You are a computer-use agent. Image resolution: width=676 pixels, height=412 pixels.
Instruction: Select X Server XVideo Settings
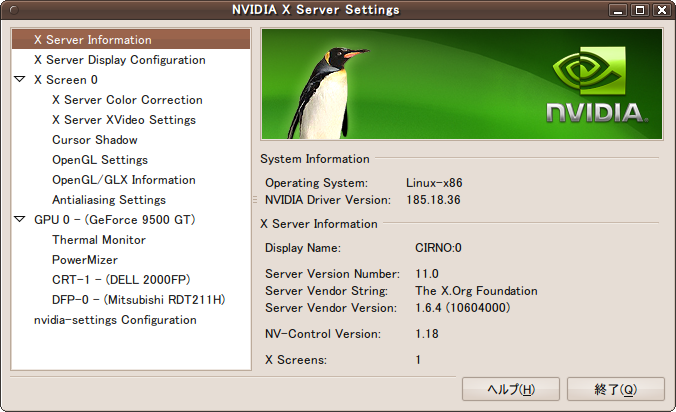tap(123, 120)
